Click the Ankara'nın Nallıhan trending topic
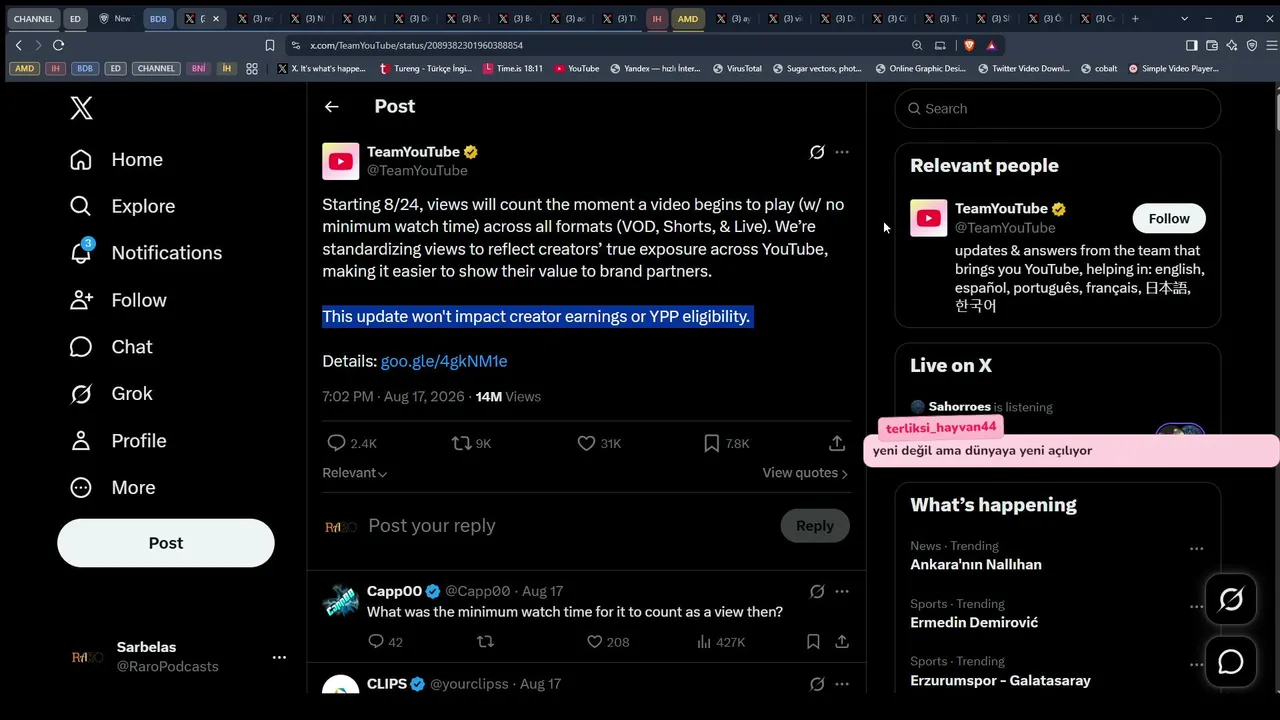 (x=976, y=565)
